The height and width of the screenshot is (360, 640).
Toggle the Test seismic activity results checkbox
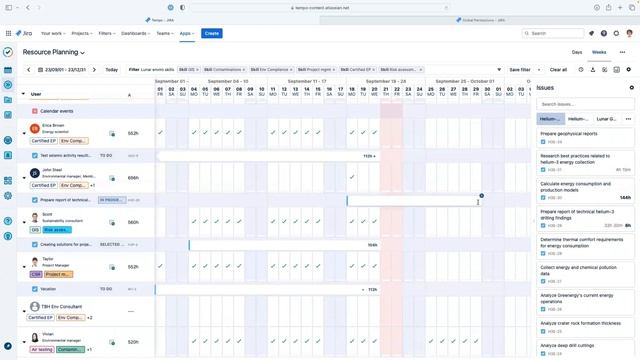pyautogui.click(x=35, y=156)
